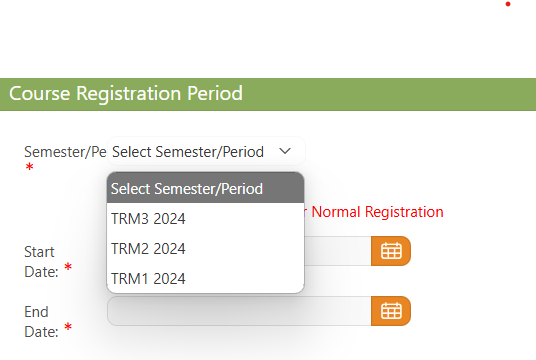The height and width of the screenshot is (360, 536).
Task: Click the visible Start Date input field
Action: click(x=338, y=251)
